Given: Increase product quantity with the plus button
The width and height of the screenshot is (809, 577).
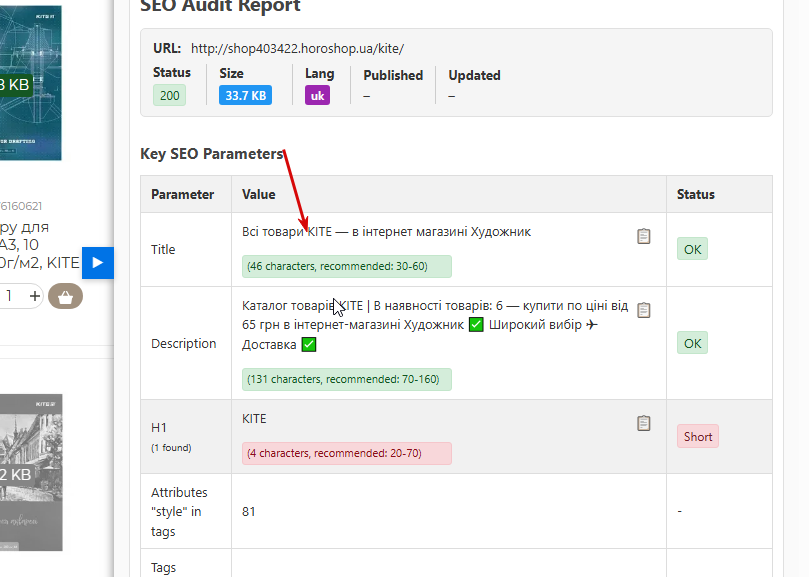Looking at the screenshot, I should click(x=35, y=296).
